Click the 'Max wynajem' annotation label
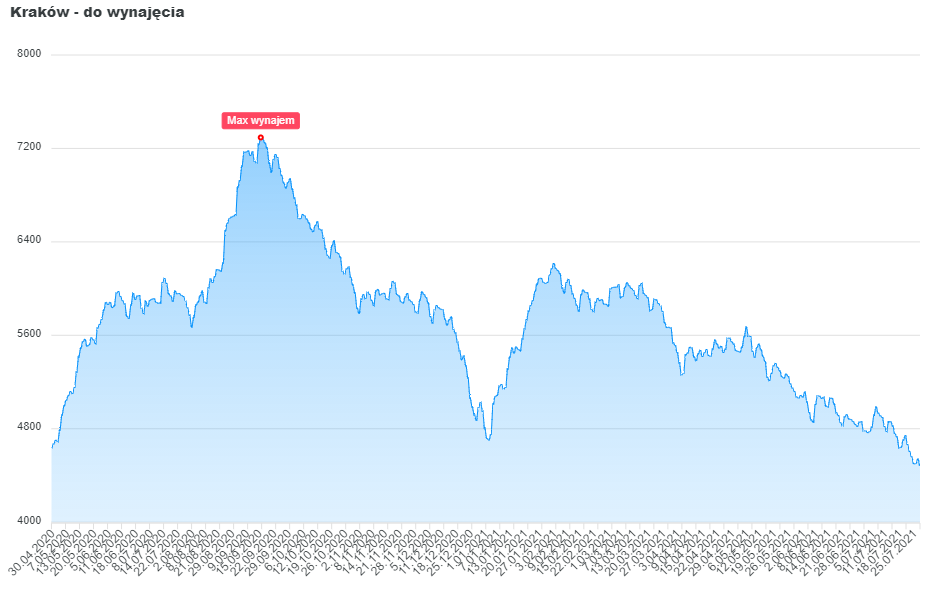 [260, 121]
